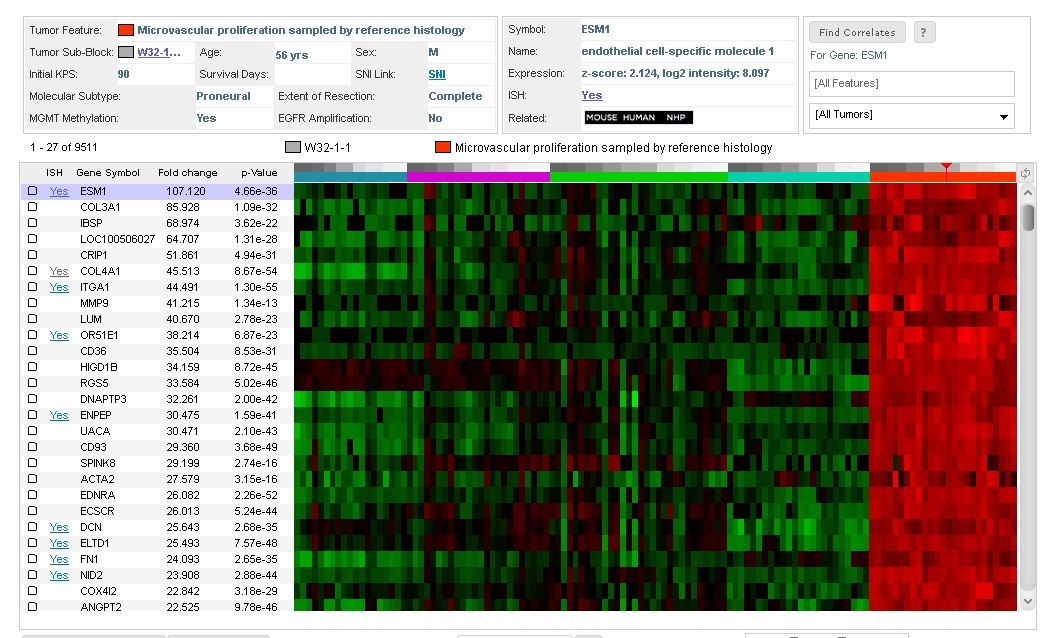This screenshot has width=1048, height=638.
Task: Click the MOUSE related link badge
Action: click(602, 118)
